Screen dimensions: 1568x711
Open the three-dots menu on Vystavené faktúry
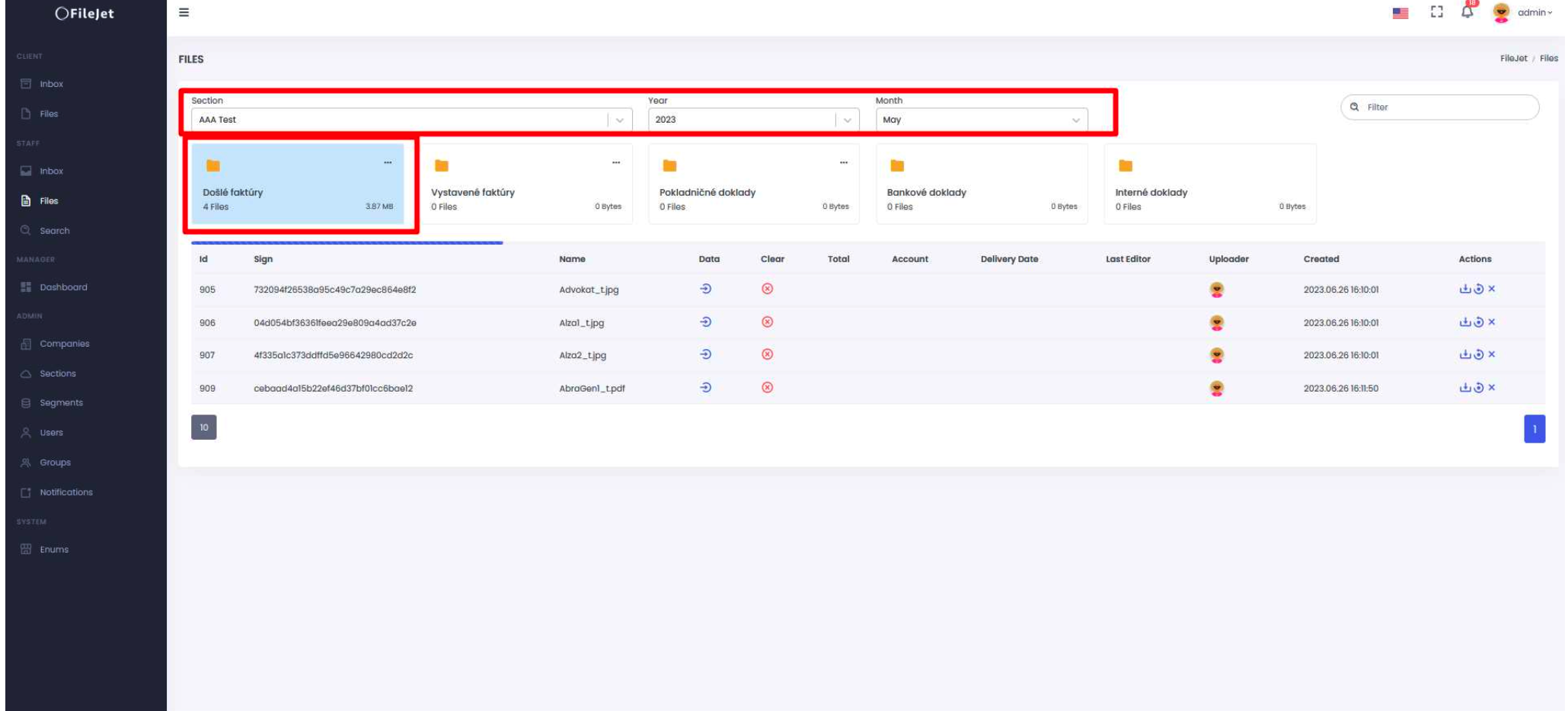(x=615, y=162)
